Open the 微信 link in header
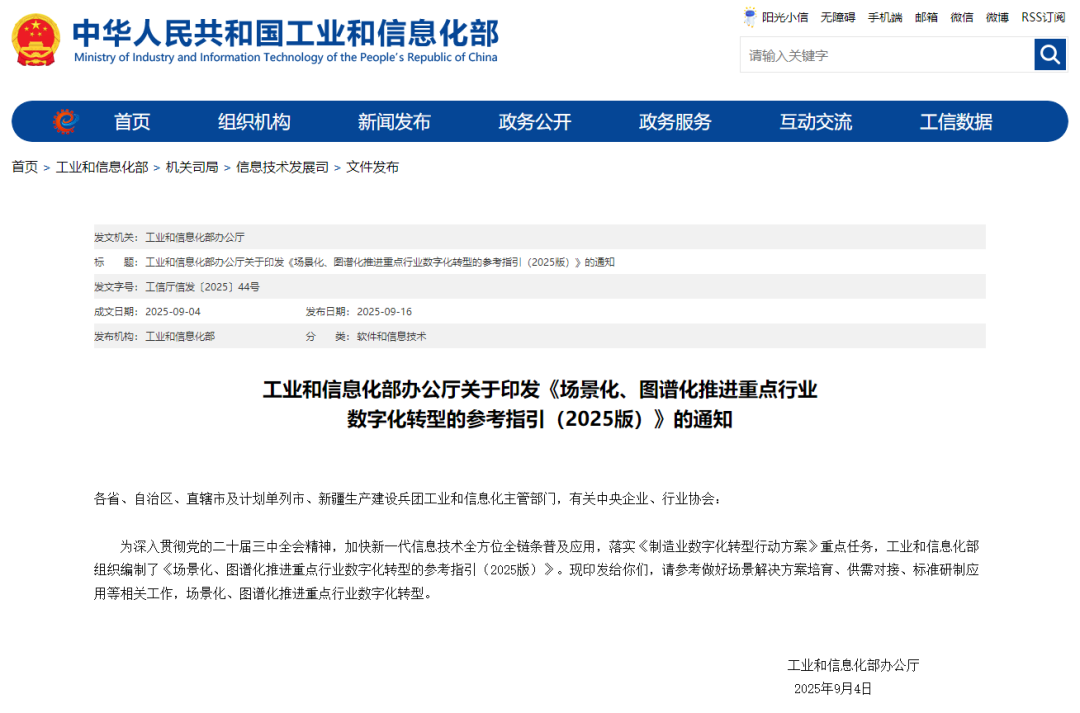The height and width of the screenshot is (713, 1080). [962, 17]
